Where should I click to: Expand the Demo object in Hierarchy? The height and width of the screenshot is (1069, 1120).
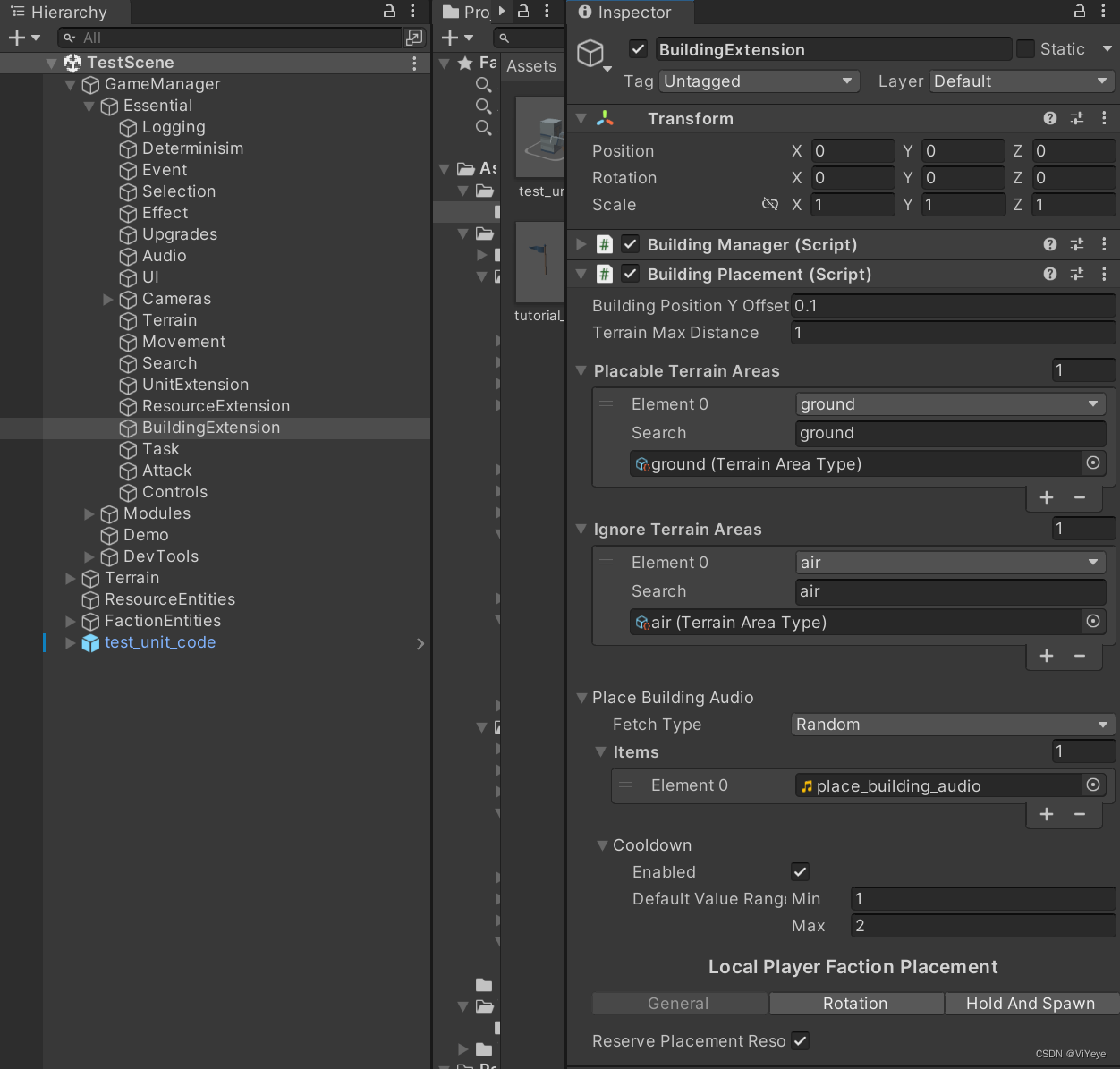click(89, 535)
